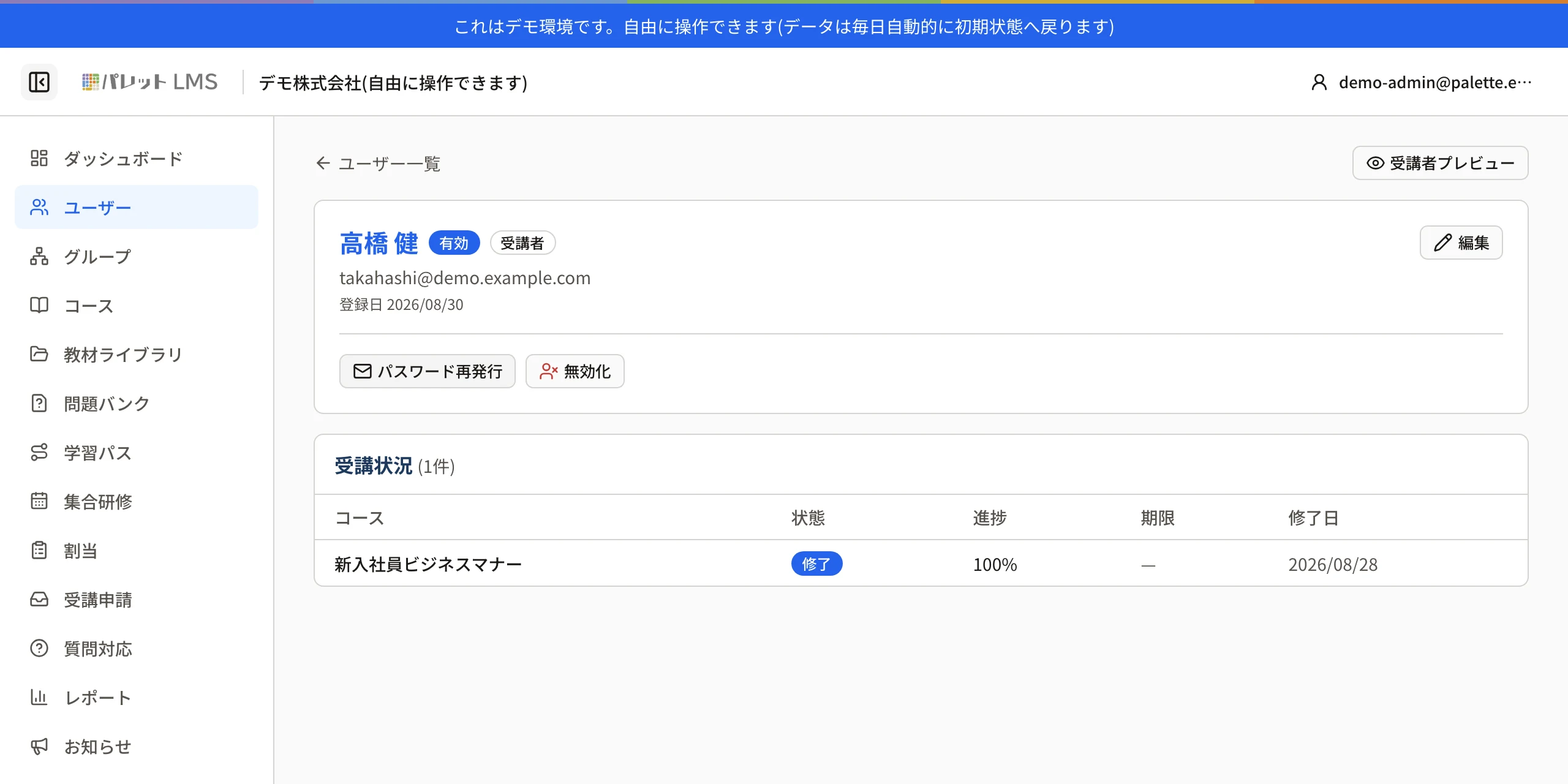Click the ユーザー people icon in sidebar
The width and height of the screenshot is (1568, 784).
39,207
